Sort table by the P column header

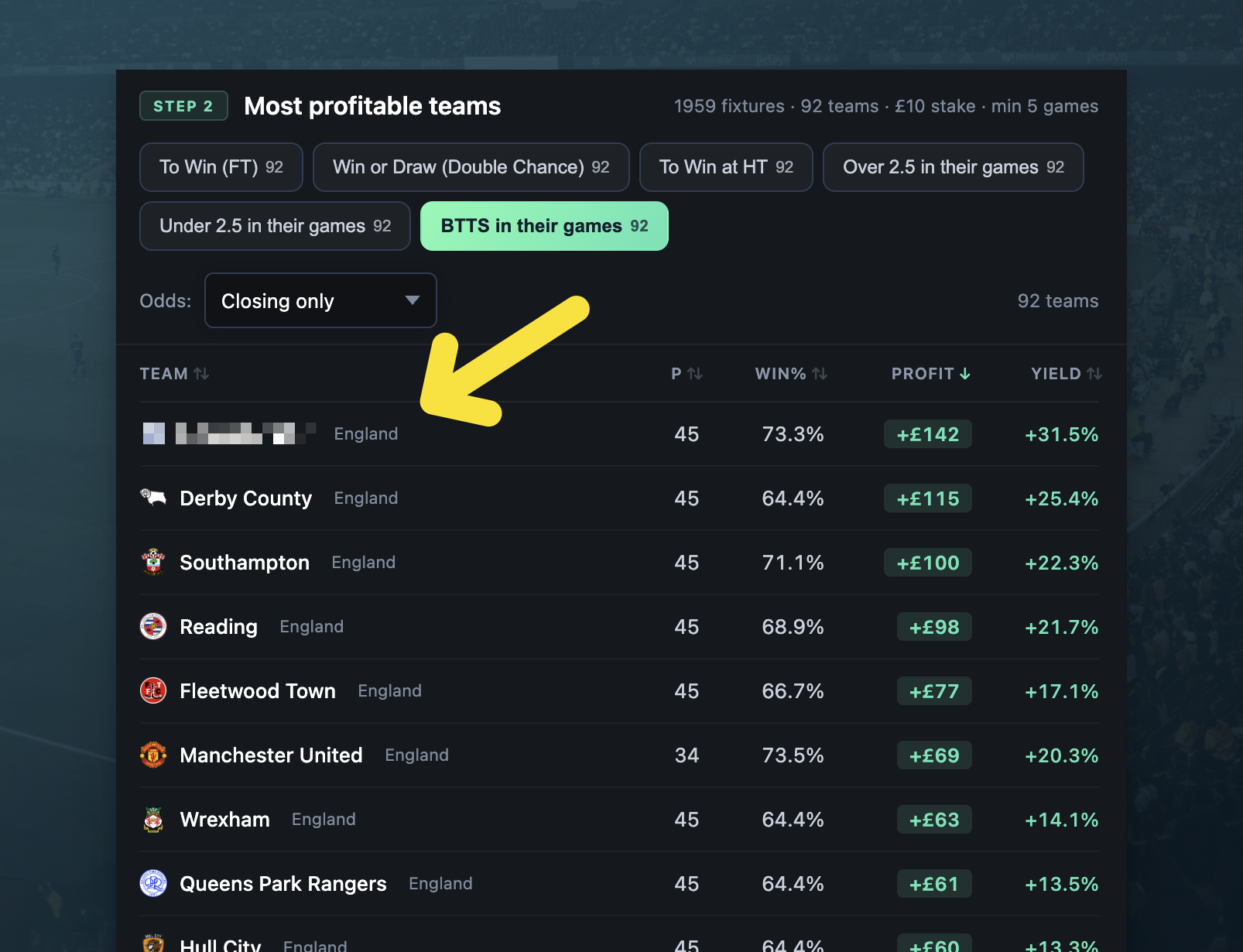(687, 374)
